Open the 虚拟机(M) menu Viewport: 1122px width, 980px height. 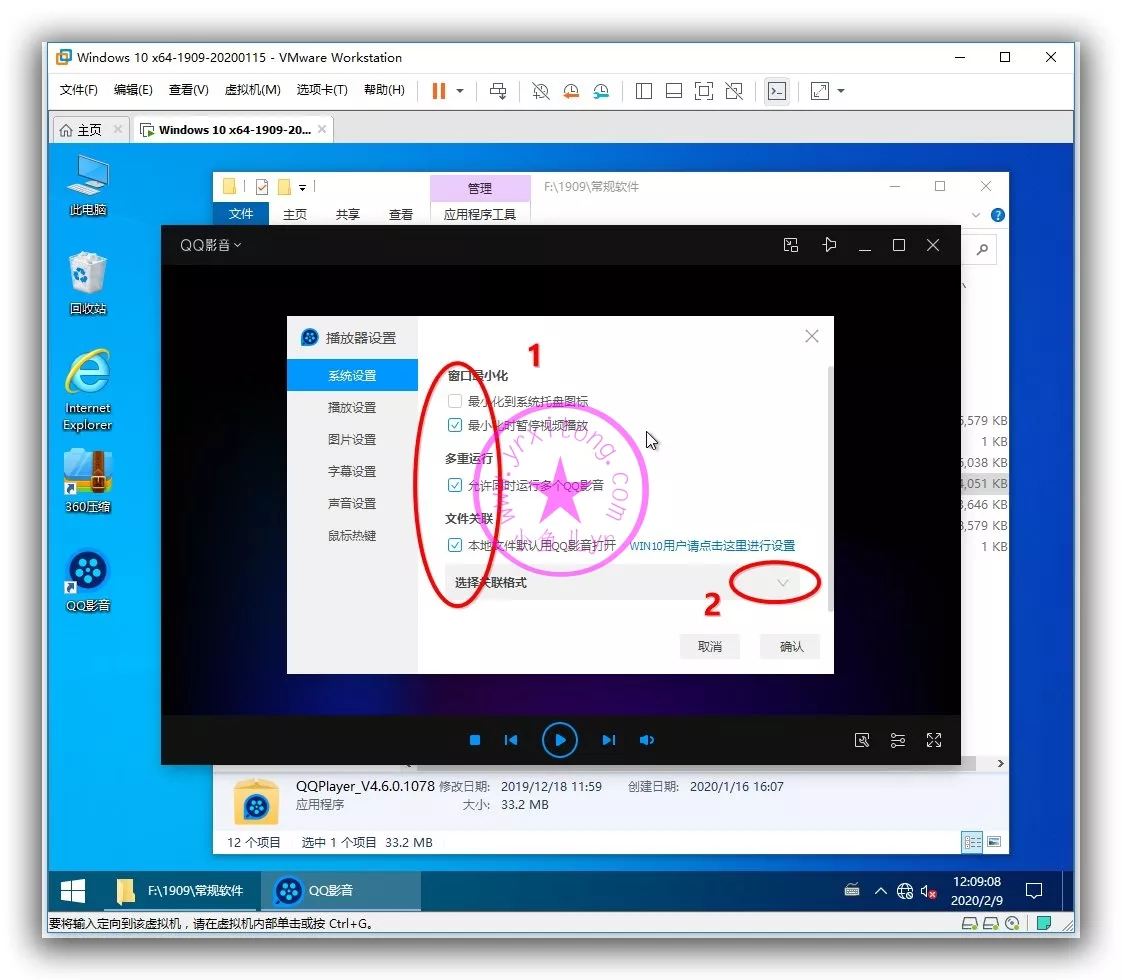click(252, 90)
